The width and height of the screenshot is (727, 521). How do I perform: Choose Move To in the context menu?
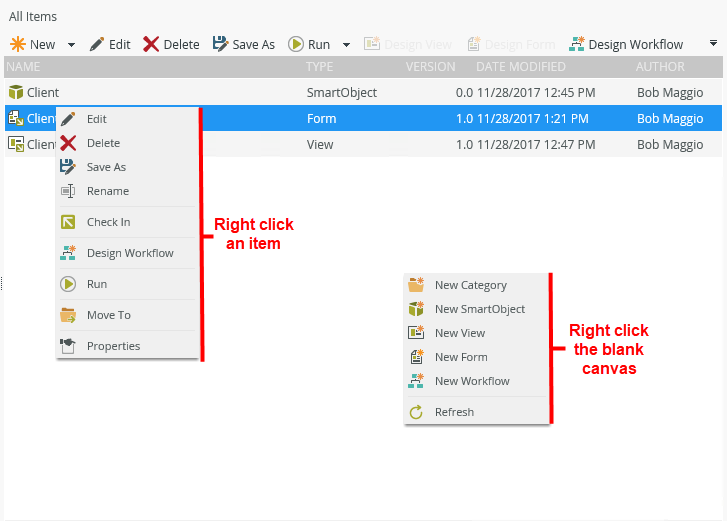(128, 316)
